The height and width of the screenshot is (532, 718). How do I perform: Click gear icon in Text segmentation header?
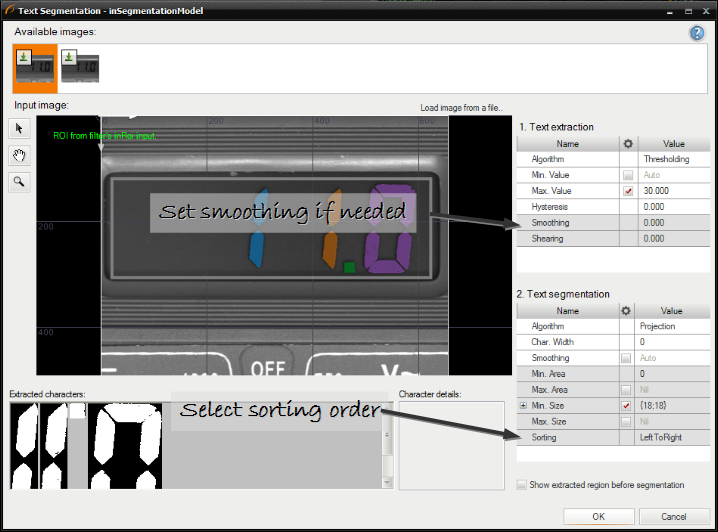click(x=627, y=311)
